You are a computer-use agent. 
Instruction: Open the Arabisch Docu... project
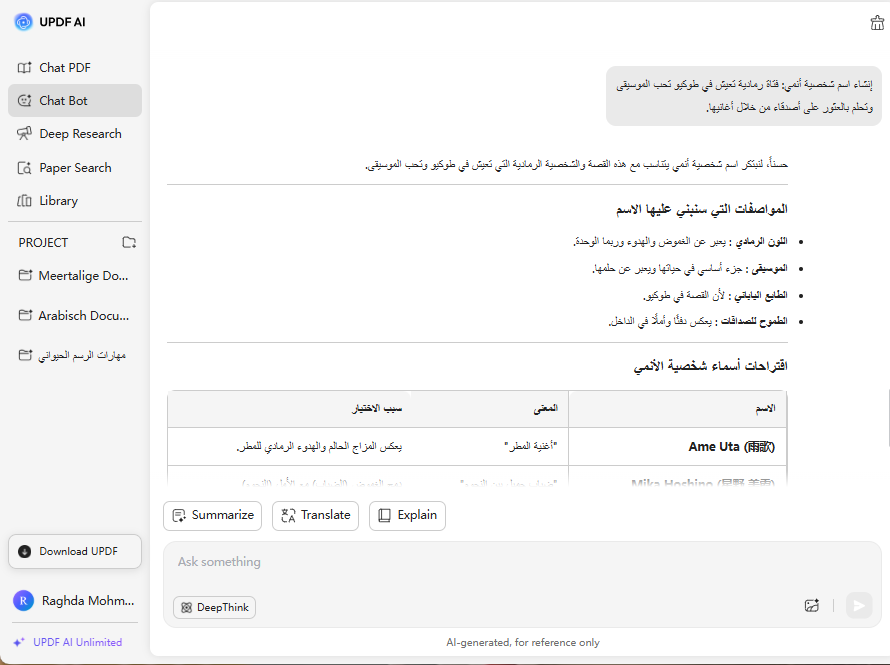click(74, 315)
